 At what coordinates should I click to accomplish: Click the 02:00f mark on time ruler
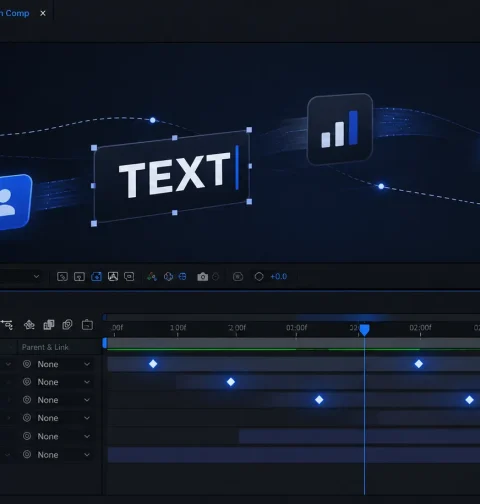click(420, 328)
